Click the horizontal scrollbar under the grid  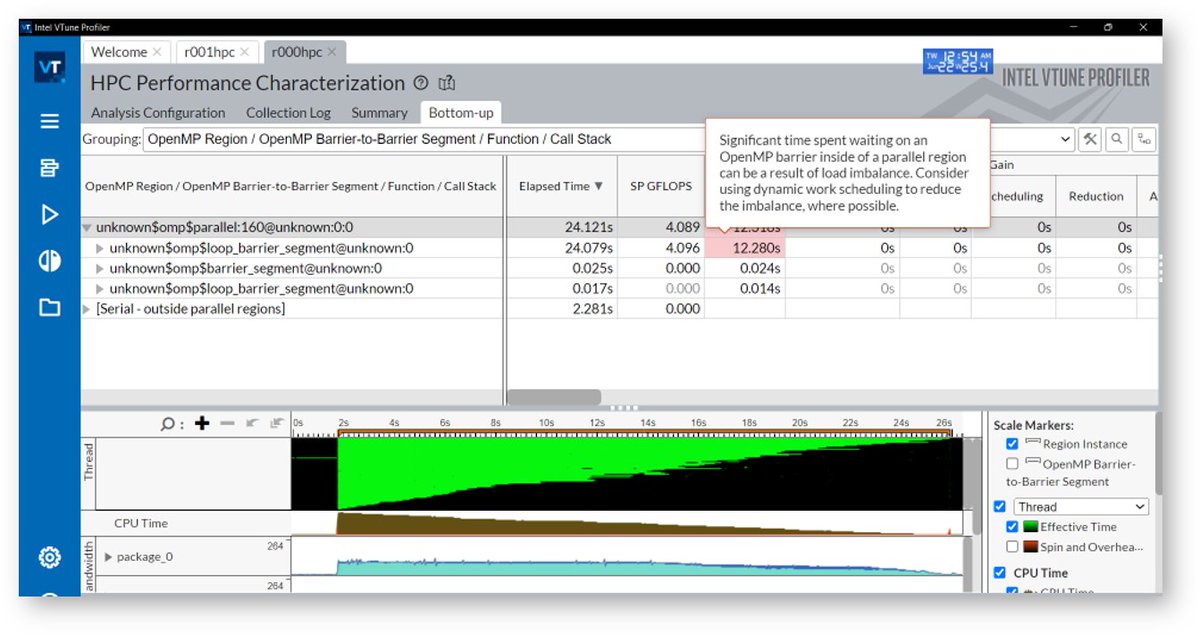(554, 397)
